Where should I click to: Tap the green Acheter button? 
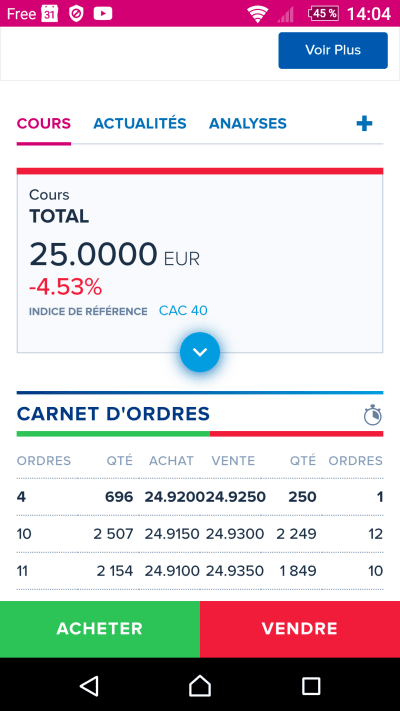pyautogui.click(x=100, y=629)
